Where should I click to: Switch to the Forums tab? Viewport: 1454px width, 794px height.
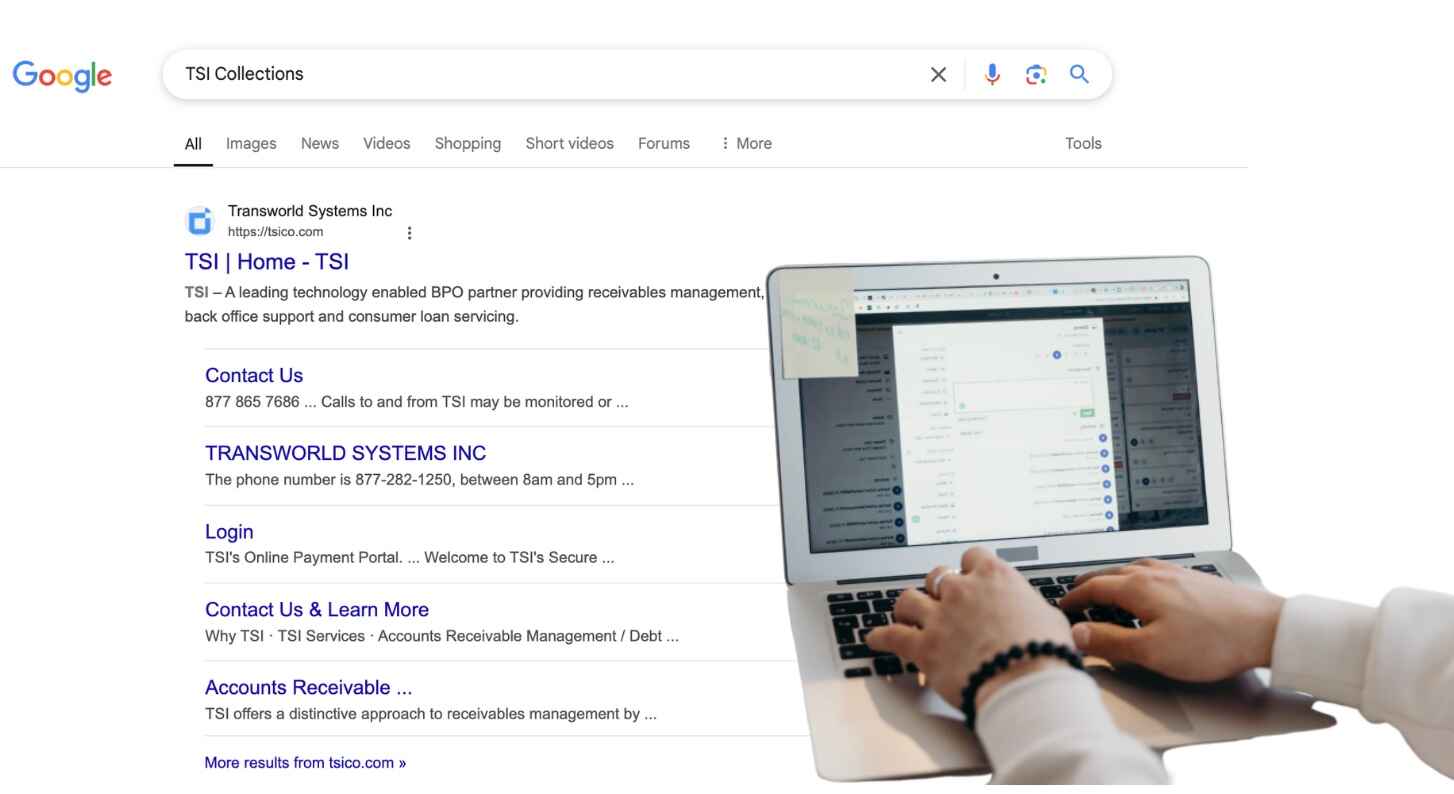click(664, 144)
